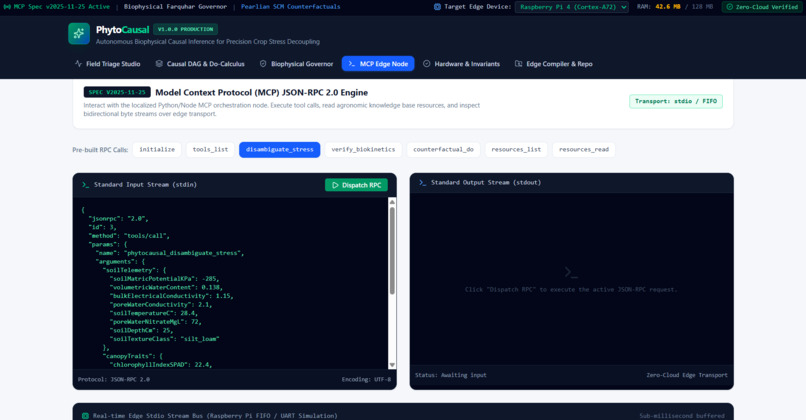Go to Hardware & Invariants tab
The width and height of the screenshot is (806, 420).
(461, 64)
